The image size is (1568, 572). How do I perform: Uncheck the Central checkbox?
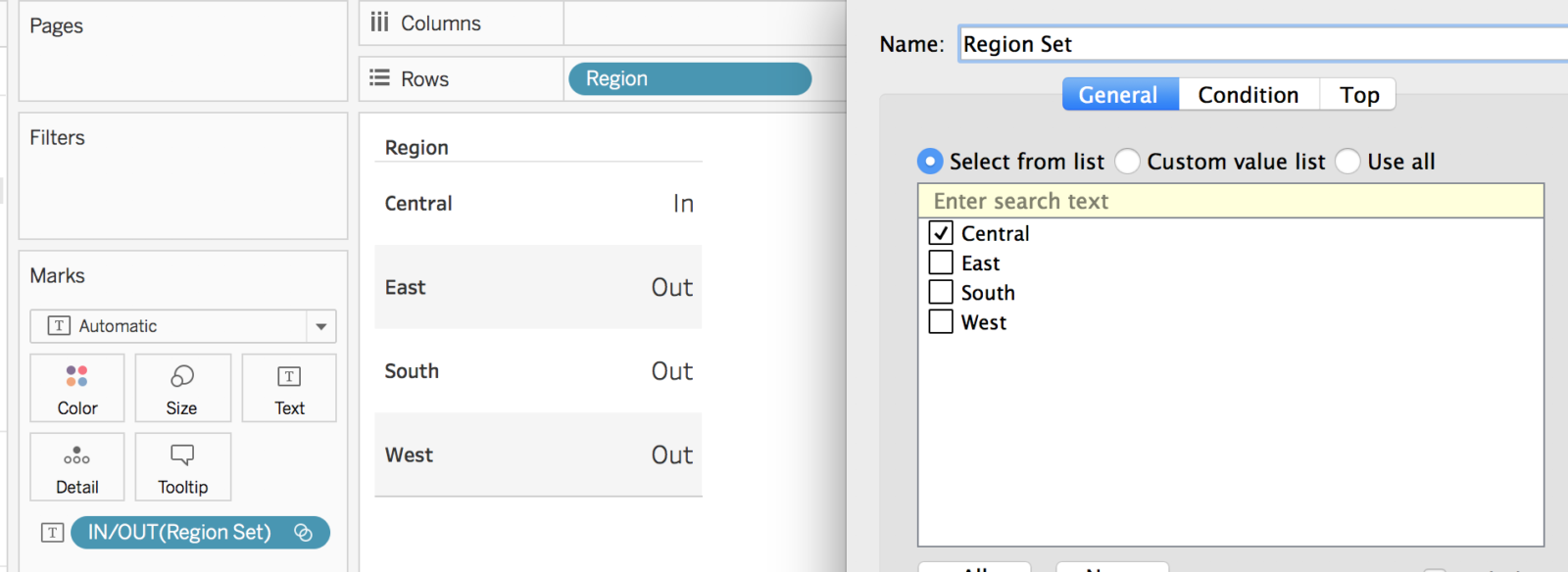(941, 233)
